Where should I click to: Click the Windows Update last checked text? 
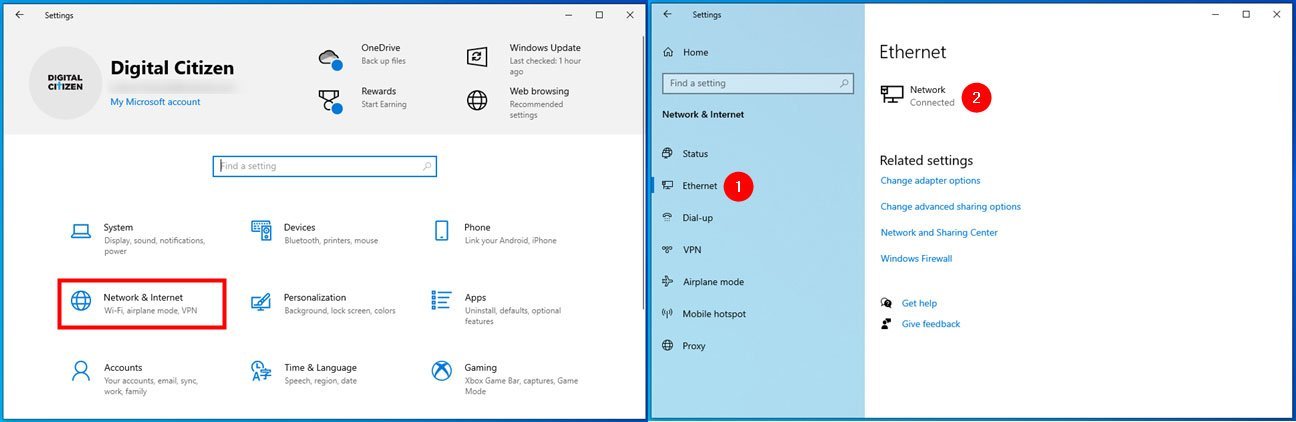pos(544,67)
